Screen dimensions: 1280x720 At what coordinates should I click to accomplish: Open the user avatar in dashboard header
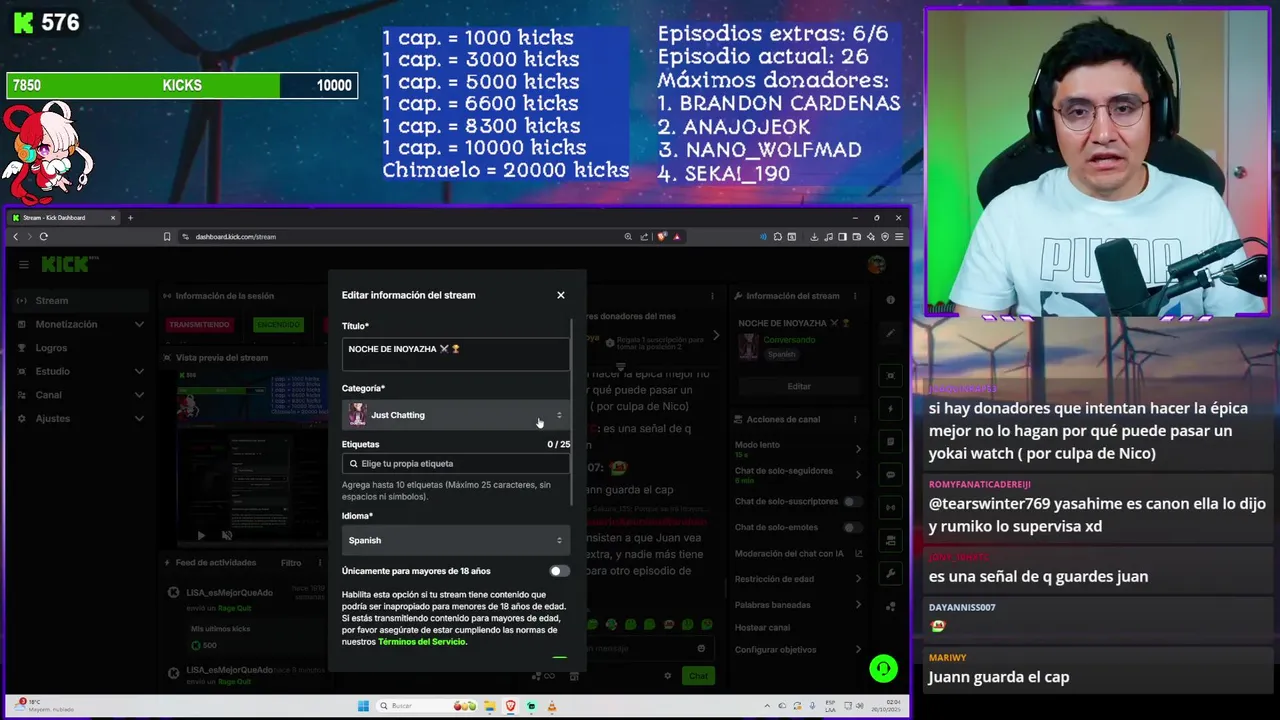coord(877,264)
